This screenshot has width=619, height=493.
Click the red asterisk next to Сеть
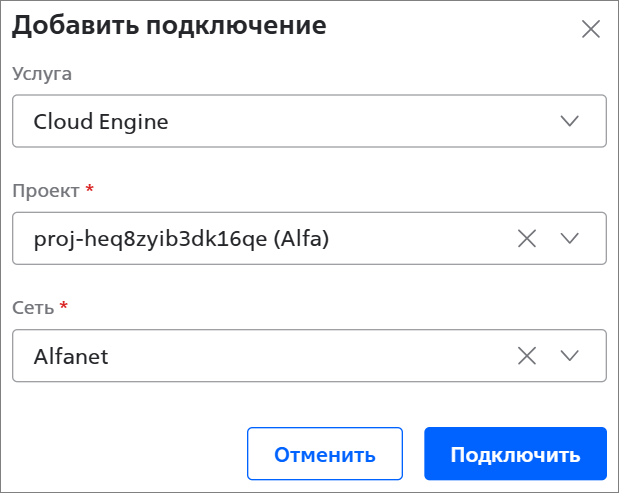(63, 305)
